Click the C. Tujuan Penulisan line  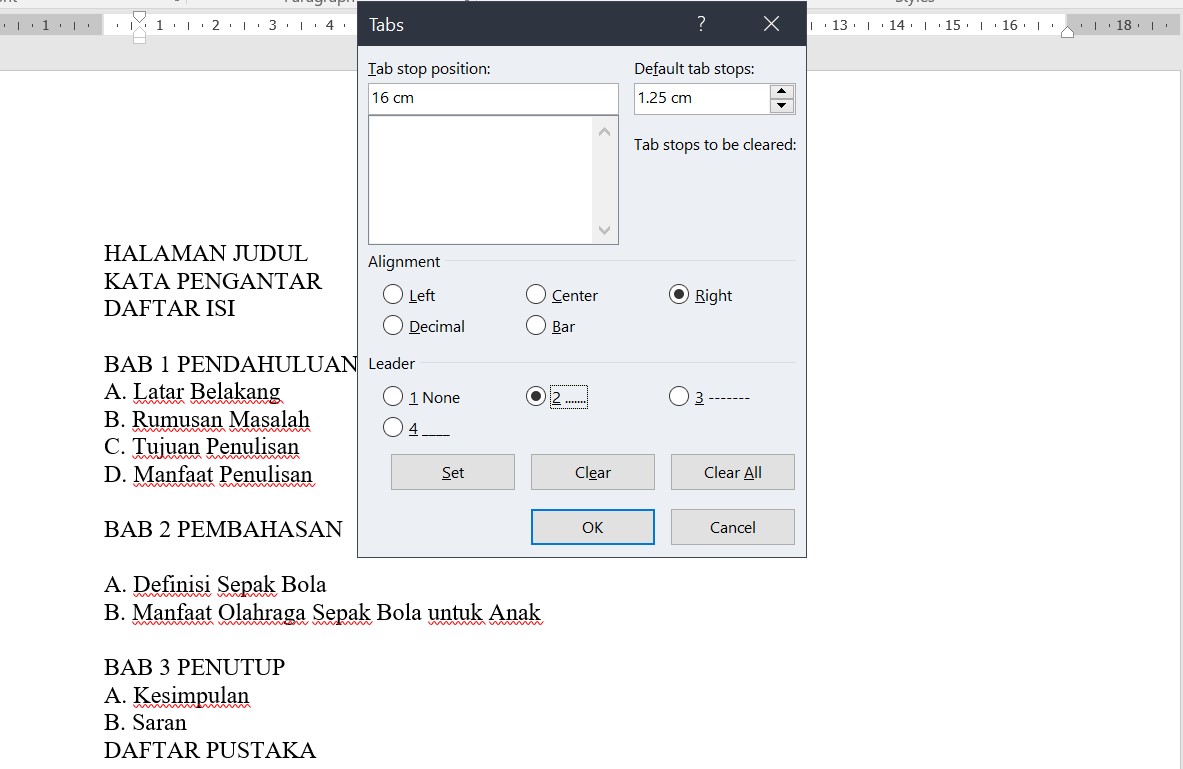coord(201,447)
